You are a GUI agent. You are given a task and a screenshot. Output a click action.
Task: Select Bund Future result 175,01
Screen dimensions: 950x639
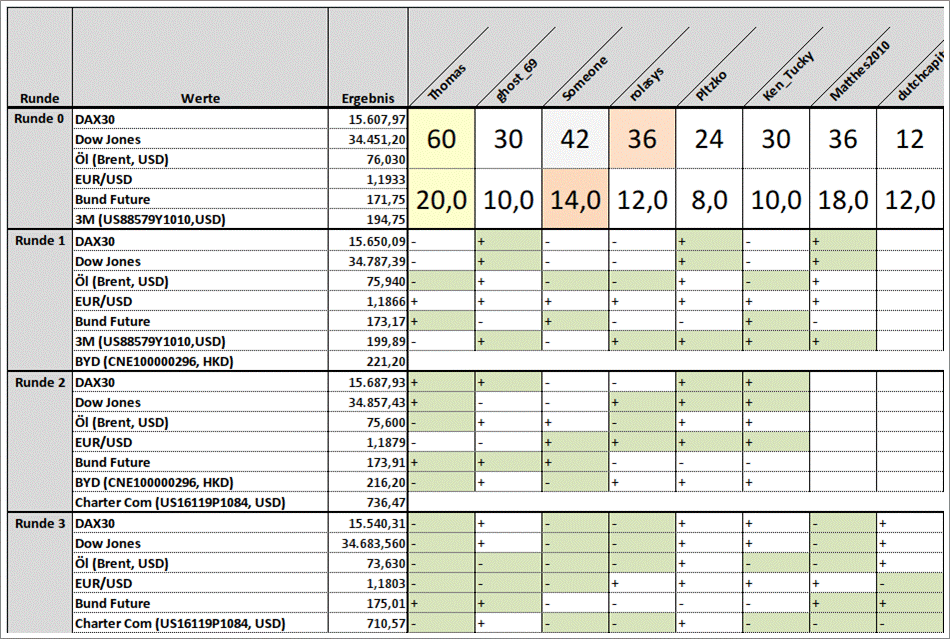[x=368, y=603]
